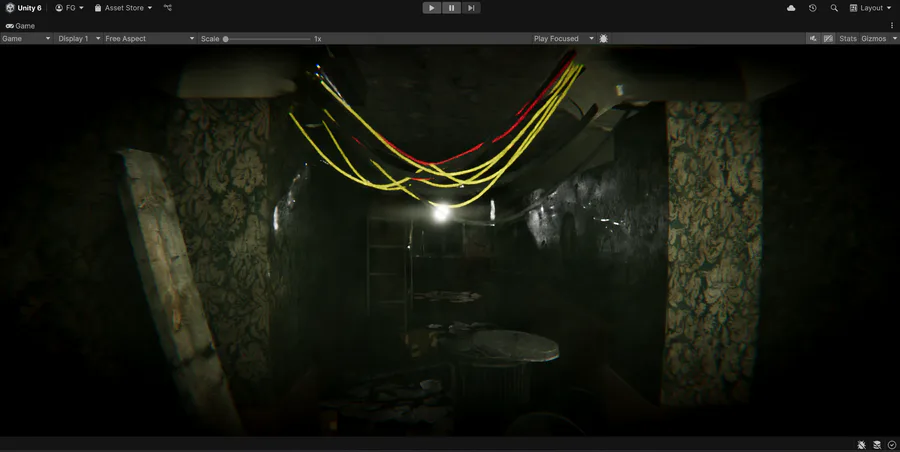The height and width of the screenshot is (452, 900).
Task: Toggle mute audio in Game view
Action: pyautogui.click(x=813, y=38)
